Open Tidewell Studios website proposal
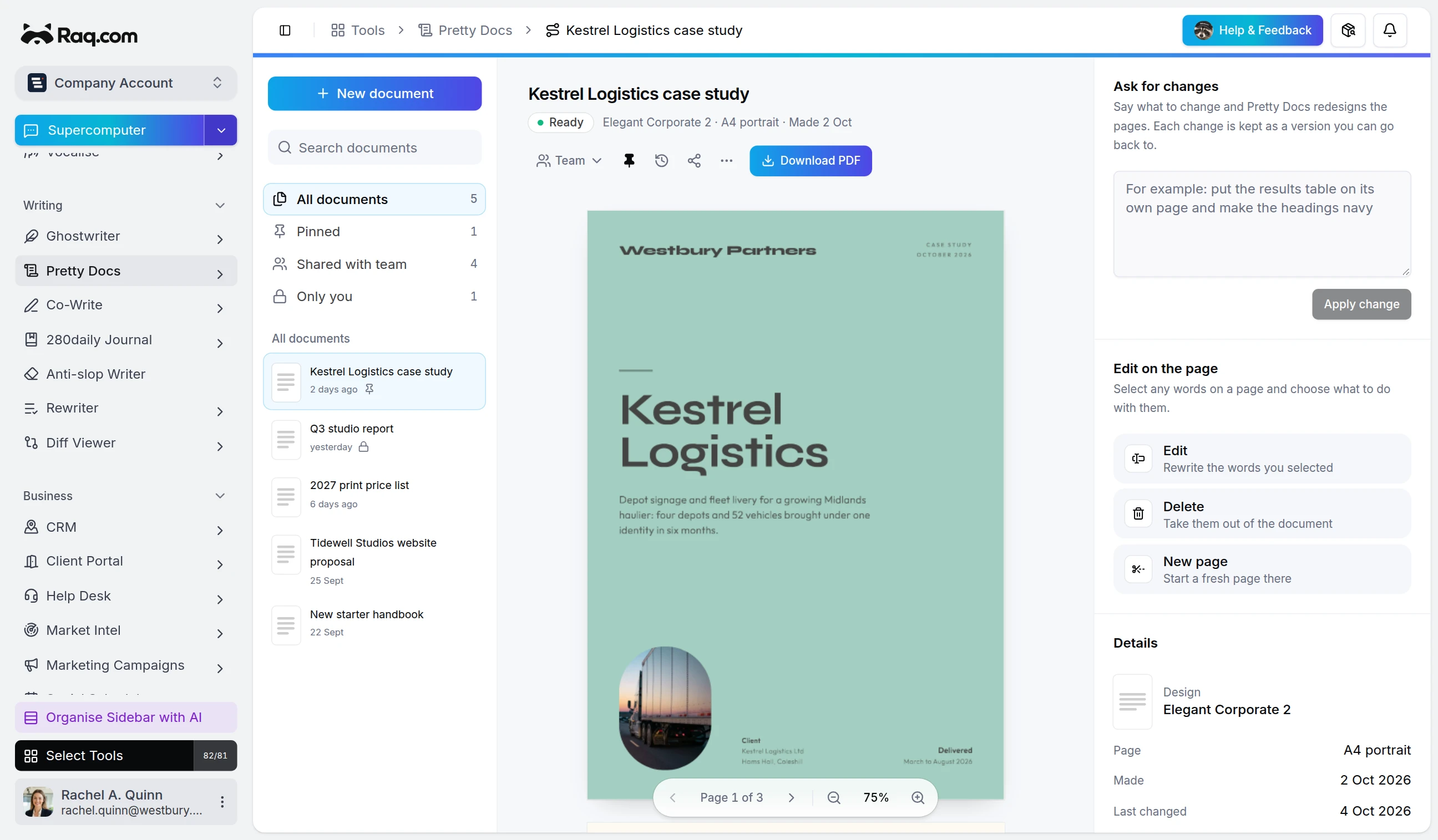This screenshot has width=1438, height=840. pyautogui.click(x=374, y=562)
